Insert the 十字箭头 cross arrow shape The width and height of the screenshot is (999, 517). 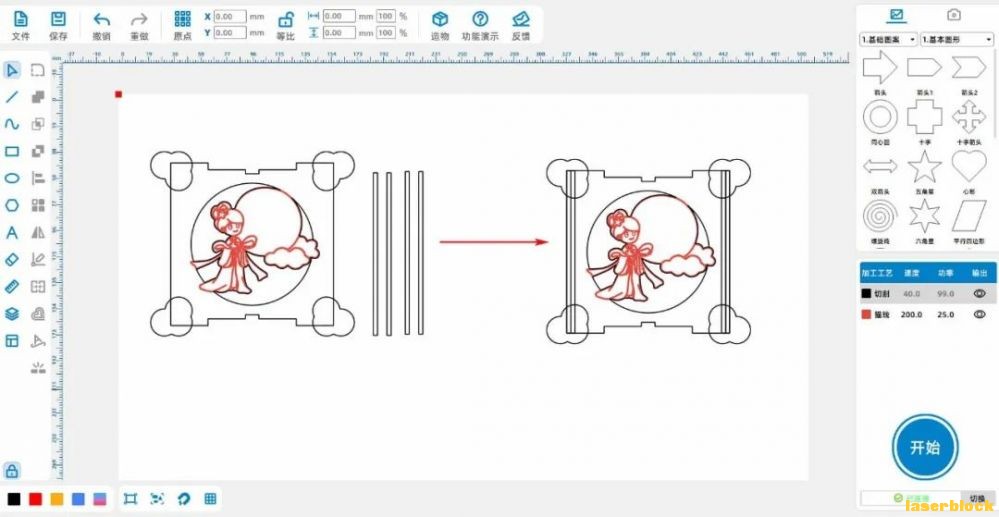coord(969,117)
